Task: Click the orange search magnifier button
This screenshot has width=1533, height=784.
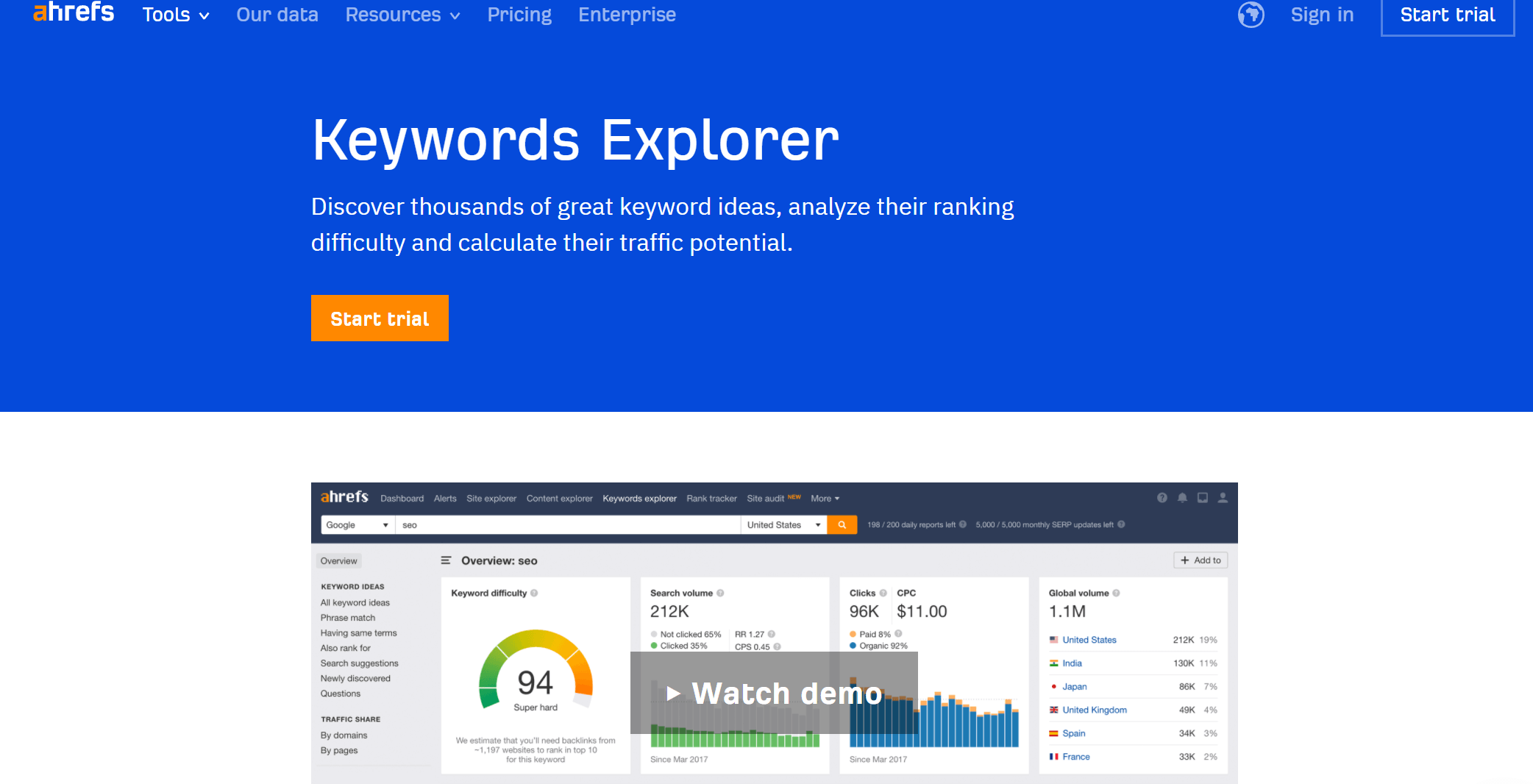Action: coord(842,524)
